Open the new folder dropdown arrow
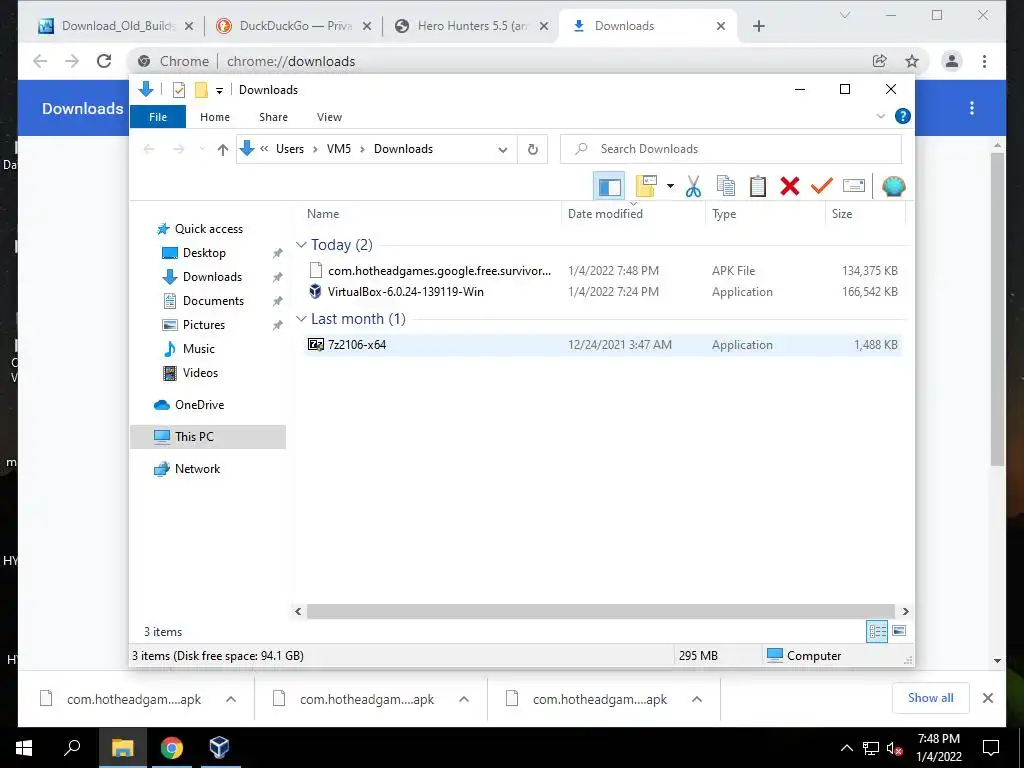1024x768 pixels. pos(670,186)
